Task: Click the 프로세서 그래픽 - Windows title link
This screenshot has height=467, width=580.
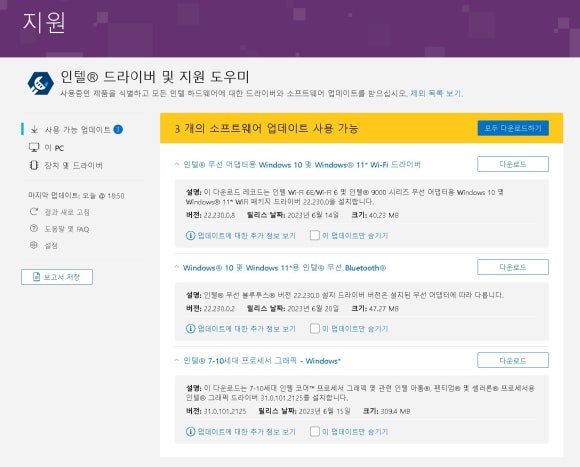Action: (x=262, y=361)
